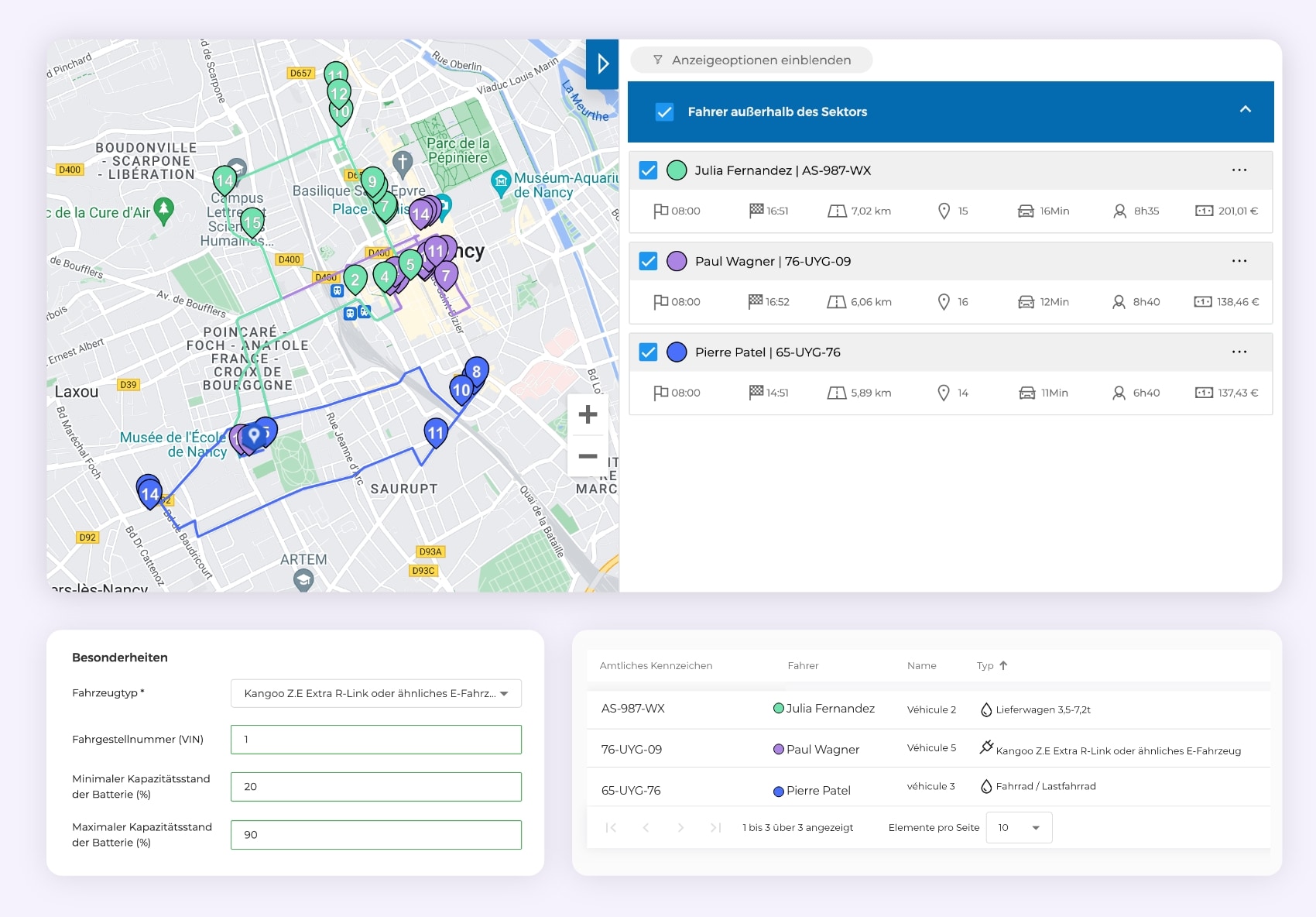The width and height of the screenshot is (1316, 917).
Task: Click the Fahrgestellnummer (VIN) input field
Action: pyautogui.click(x=376, y=740)
